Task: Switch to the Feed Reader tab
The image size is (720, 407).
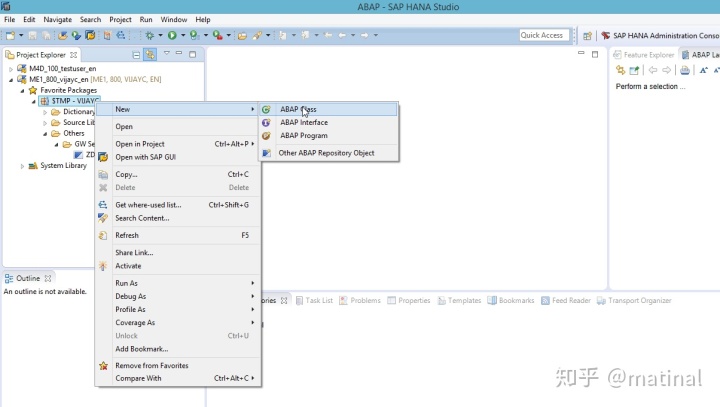Action: (x=566, y=300)
